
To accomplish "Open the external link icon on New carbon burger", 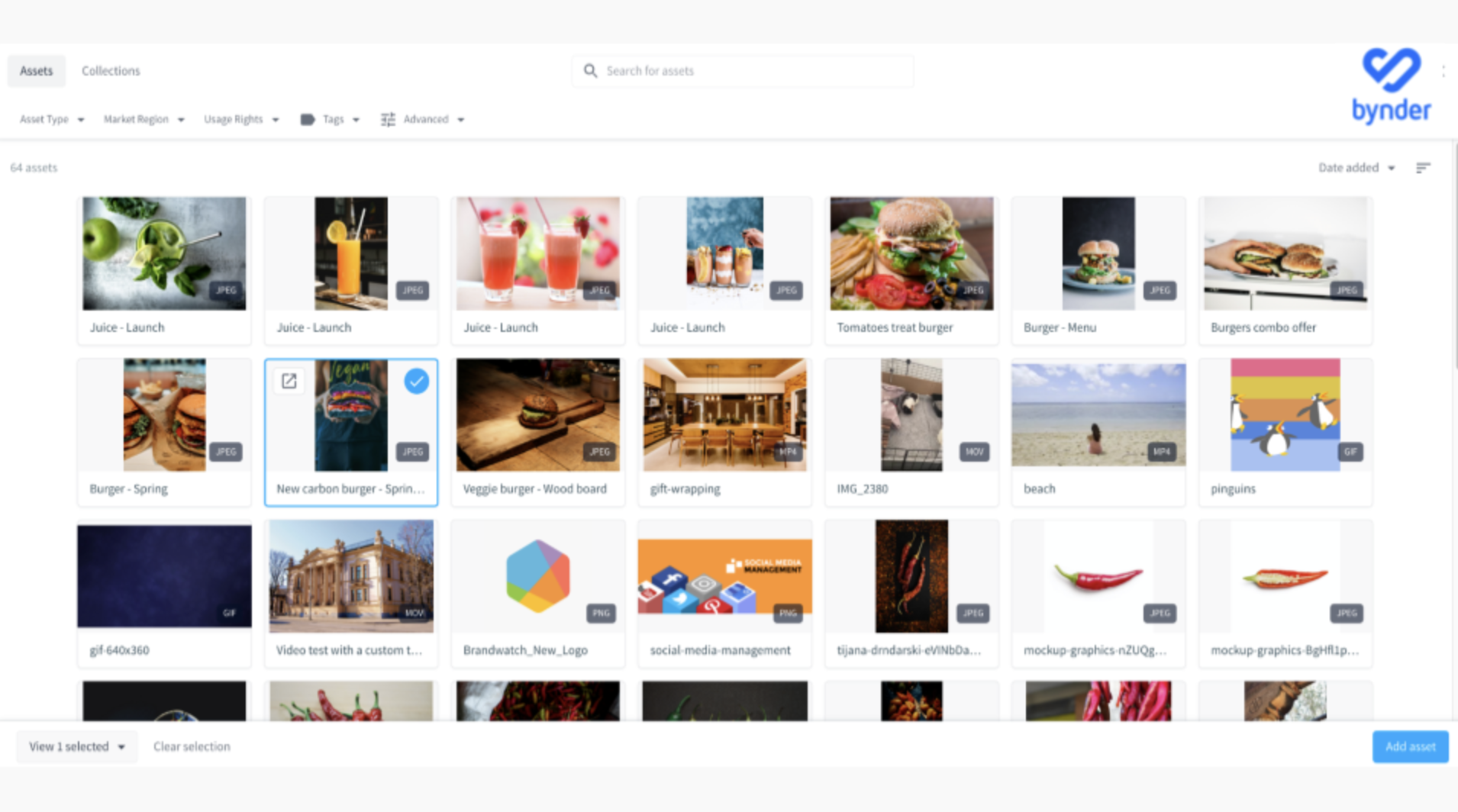I will pyautogui.click(x=289, y=381).
